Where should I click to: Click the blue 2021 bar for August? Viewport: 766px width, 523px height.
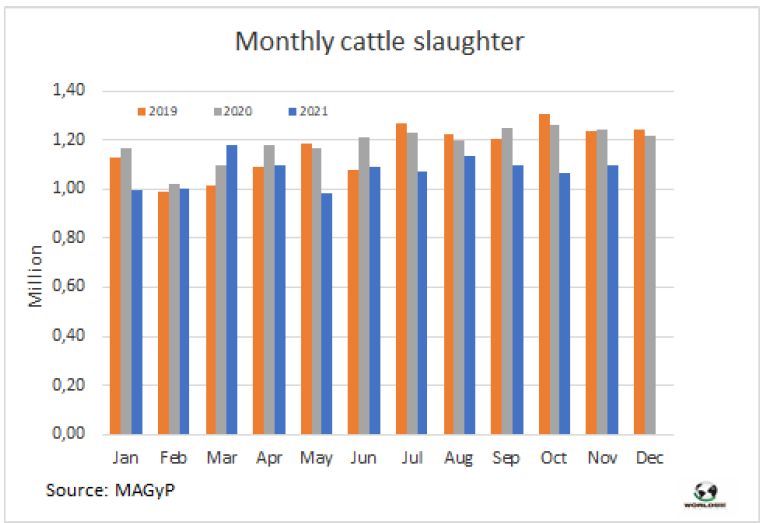pos(470,295)
